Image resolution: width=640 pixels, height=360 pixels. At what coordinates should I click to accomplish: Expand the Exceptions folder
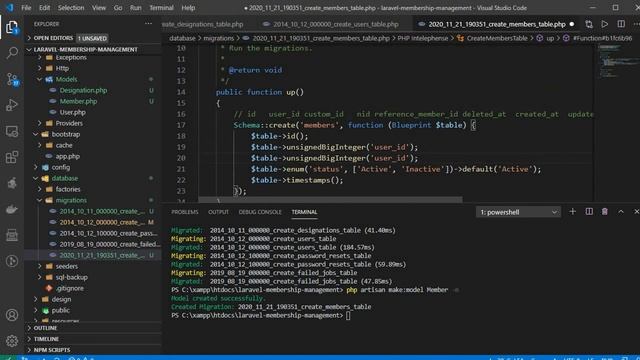[71, 58]
